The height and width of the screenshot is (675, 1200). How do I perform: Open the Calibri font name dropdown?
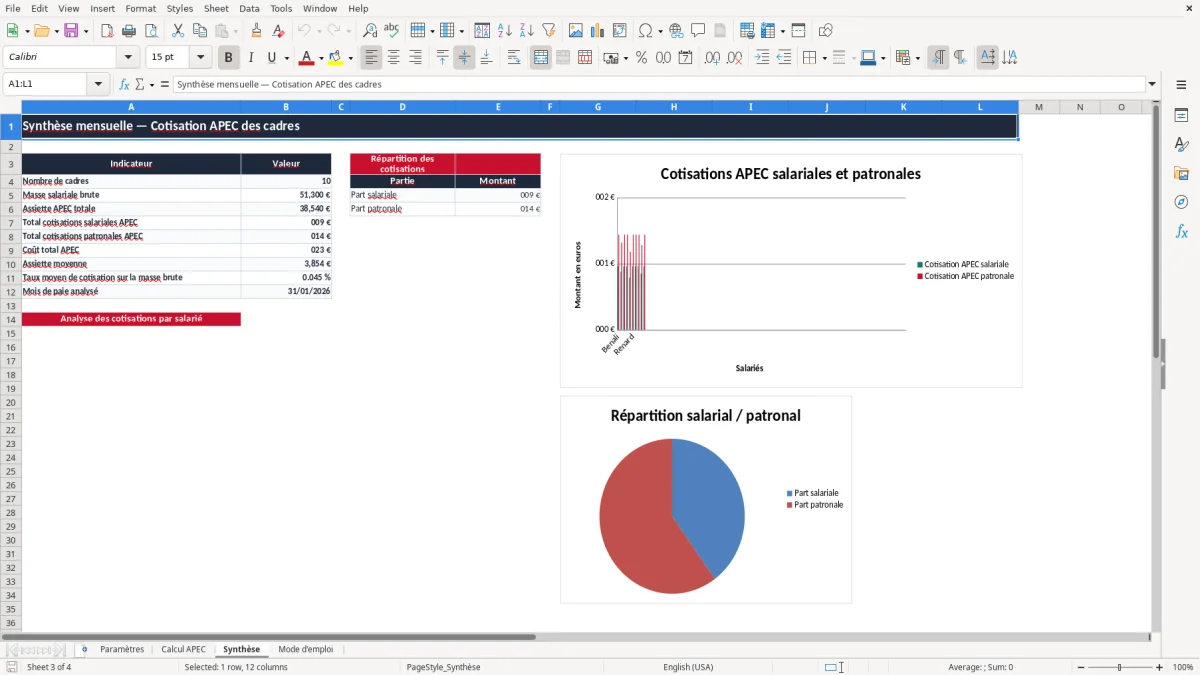(128, 58)
